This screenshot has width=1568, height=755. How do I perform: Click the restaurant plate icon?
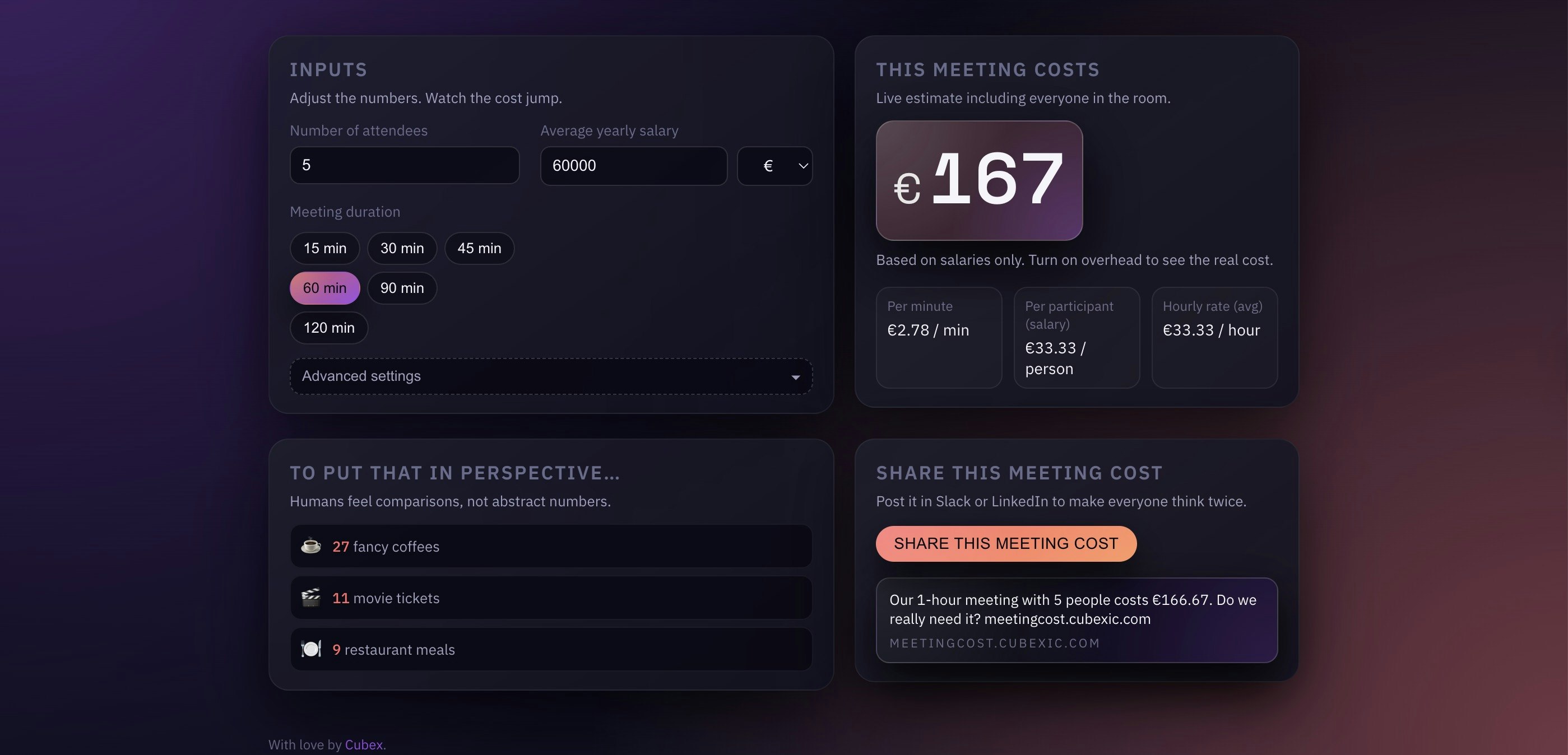point(310,649)
